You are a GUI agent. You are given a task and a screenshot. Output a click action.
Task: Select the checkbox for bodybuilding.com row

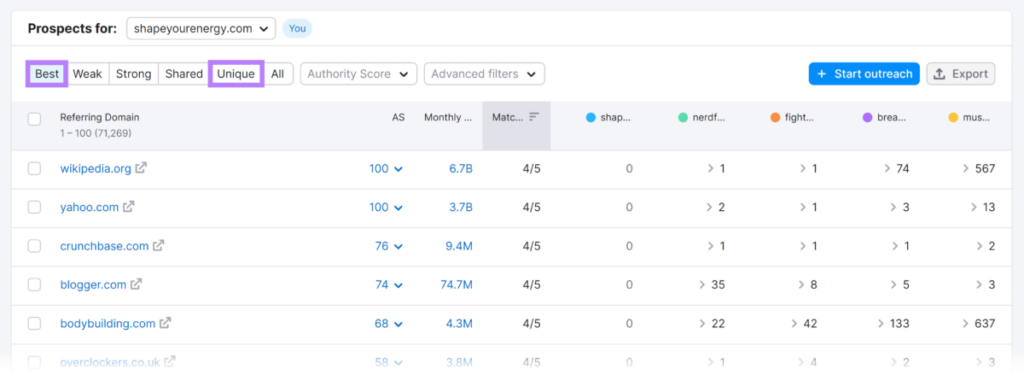[35, 323]
